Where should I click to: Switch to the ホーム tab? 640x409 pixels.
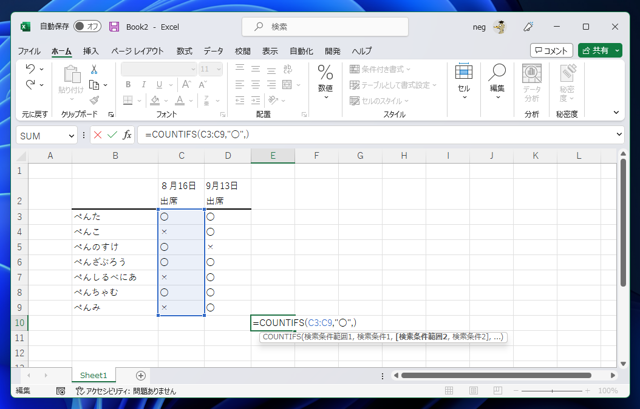coord(62,51)
